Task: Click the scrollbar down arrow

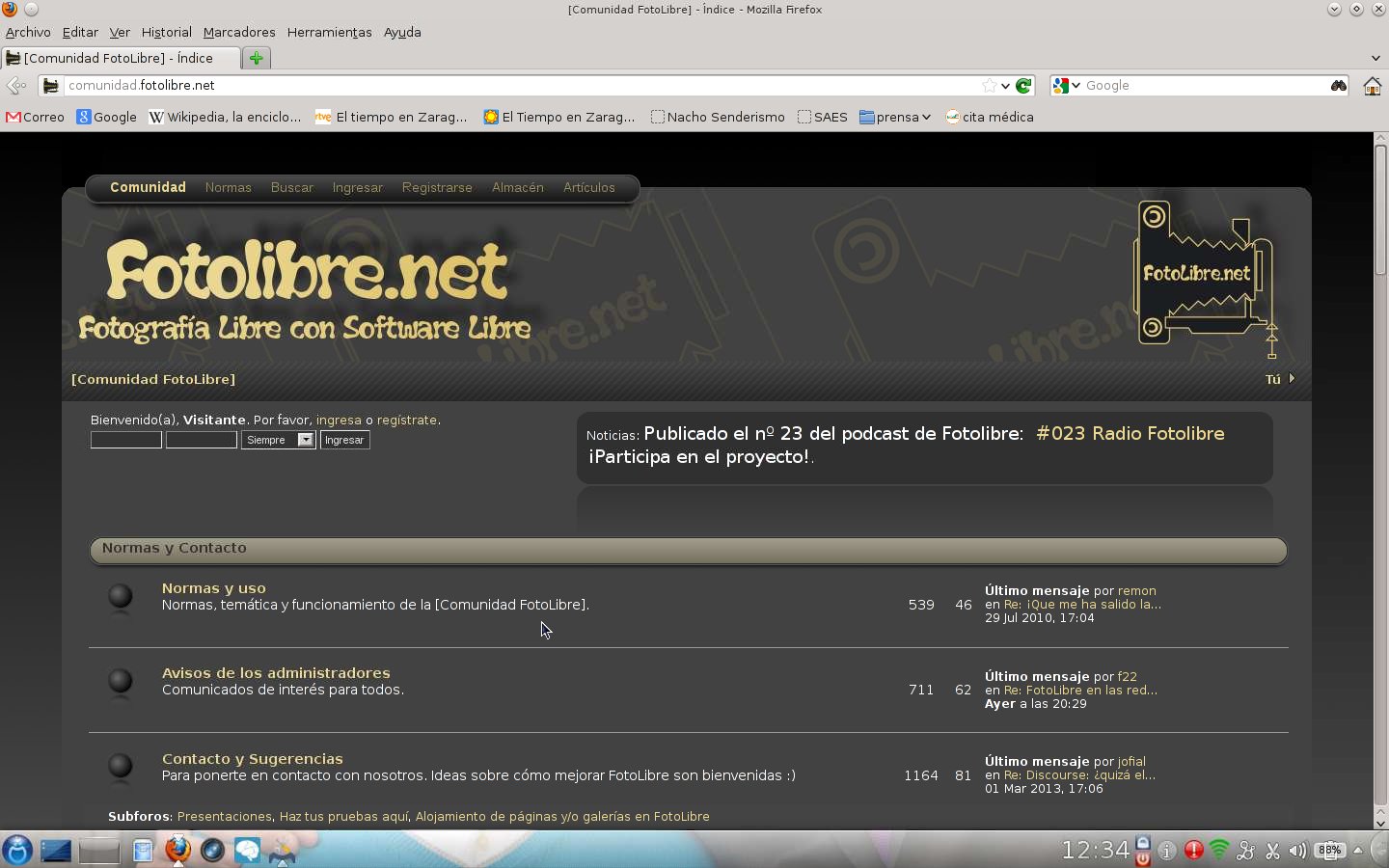Action: (1380, 823)
